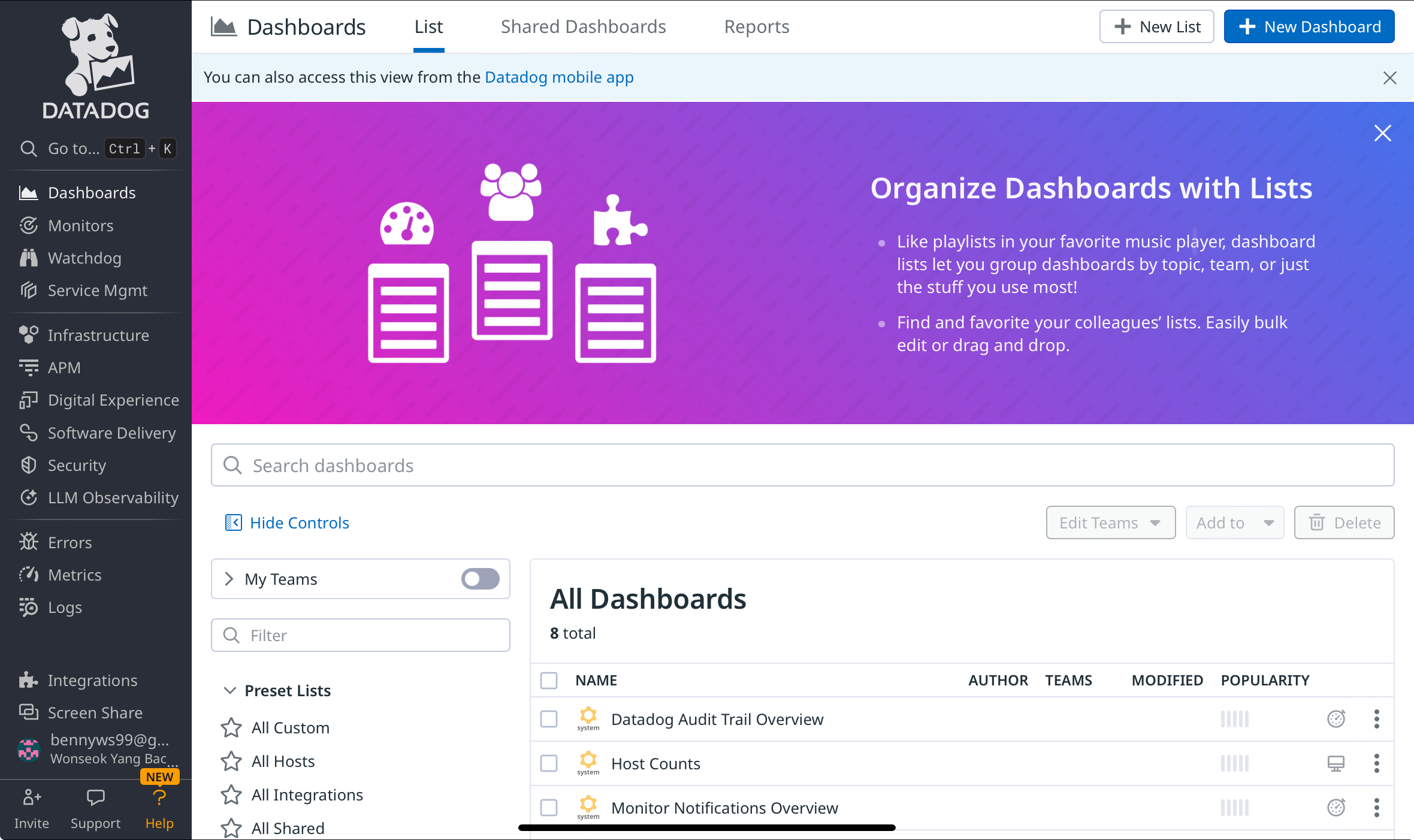This screenshot has width=1414, height=840.
Task: Open the Reports tab
Action: click(x=756, y=27)
